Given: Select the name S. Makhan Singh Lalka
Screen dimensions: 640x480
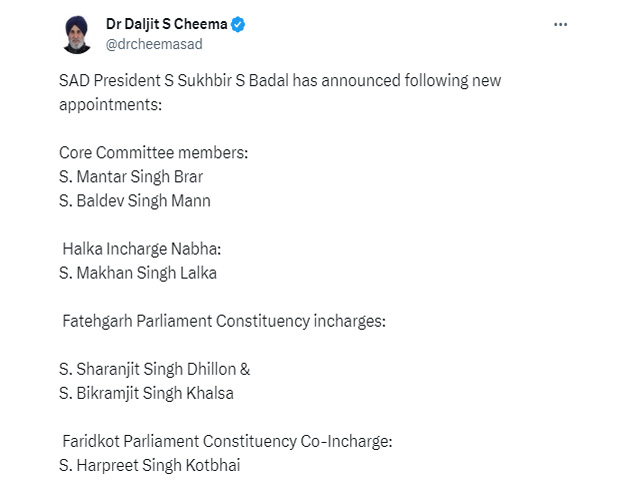Looking at the screenshot, I should point(138,273).
